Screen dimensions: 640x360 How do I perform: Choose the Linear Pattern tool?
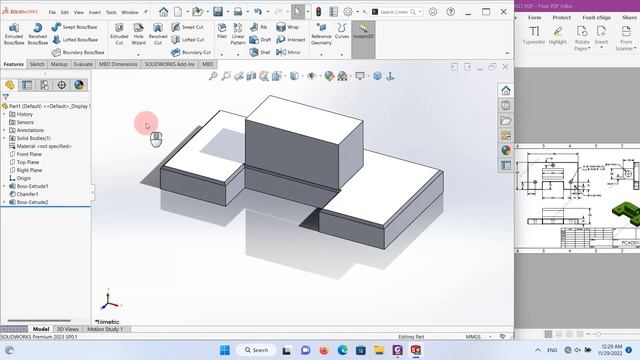tap(238, 33)
